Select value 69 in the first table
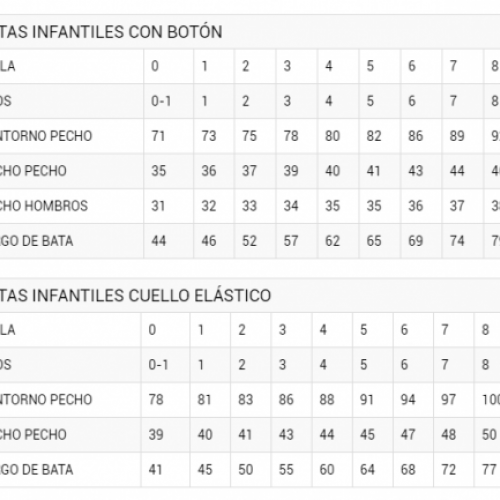Screen dimensions: 500x500 click(416, 241)
